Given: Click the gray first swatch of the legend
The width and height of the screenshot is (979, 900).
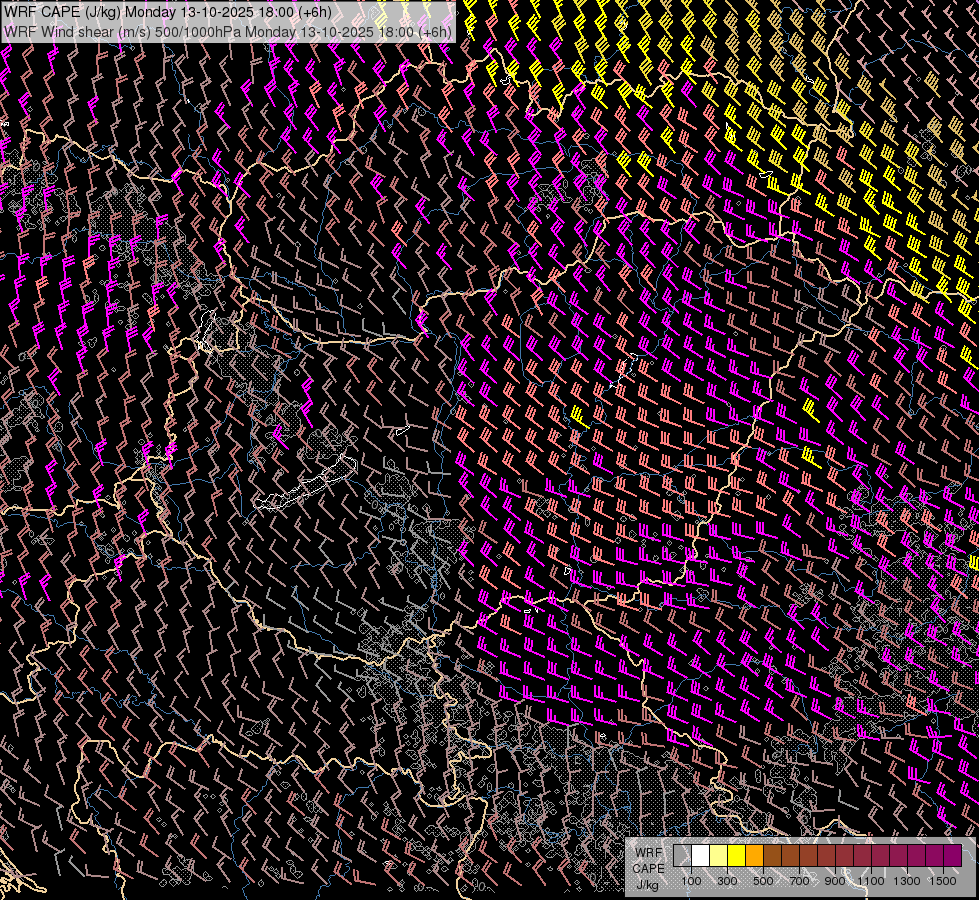Looking at the screenshot, I should [x=682, y=855].
